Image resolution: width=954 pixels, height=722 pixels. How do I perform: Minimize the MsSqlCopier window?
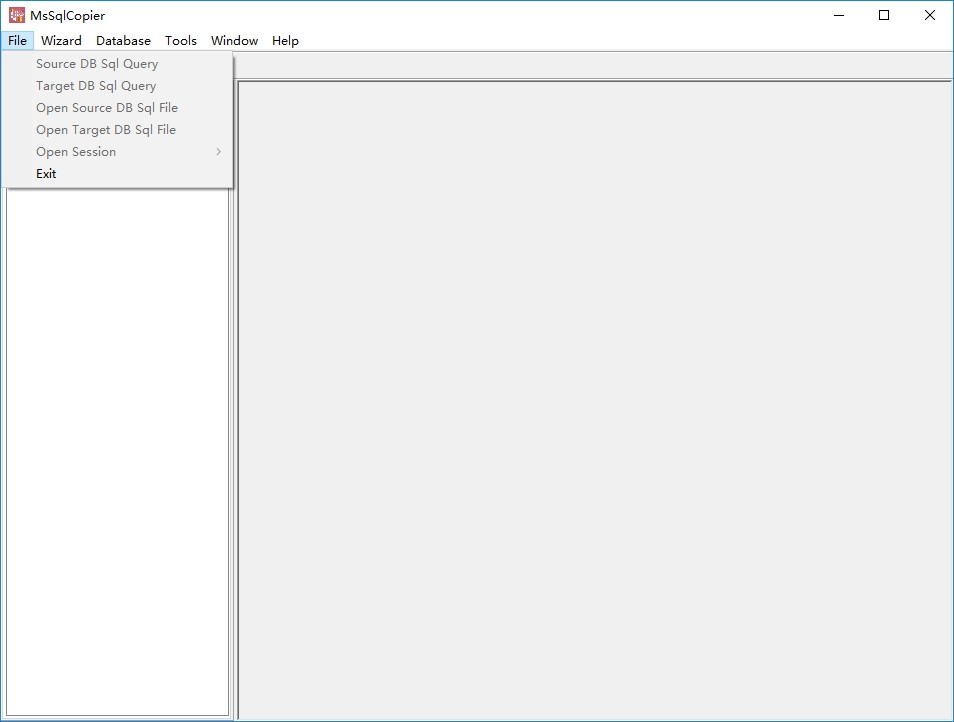(x=839, y=15)
